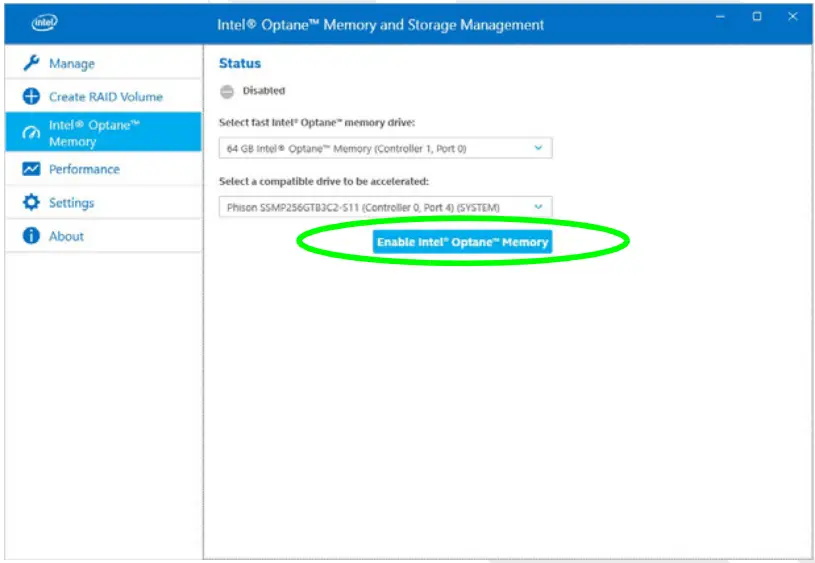
Task: Click the Performance chart icon
Action: (31, 170)
